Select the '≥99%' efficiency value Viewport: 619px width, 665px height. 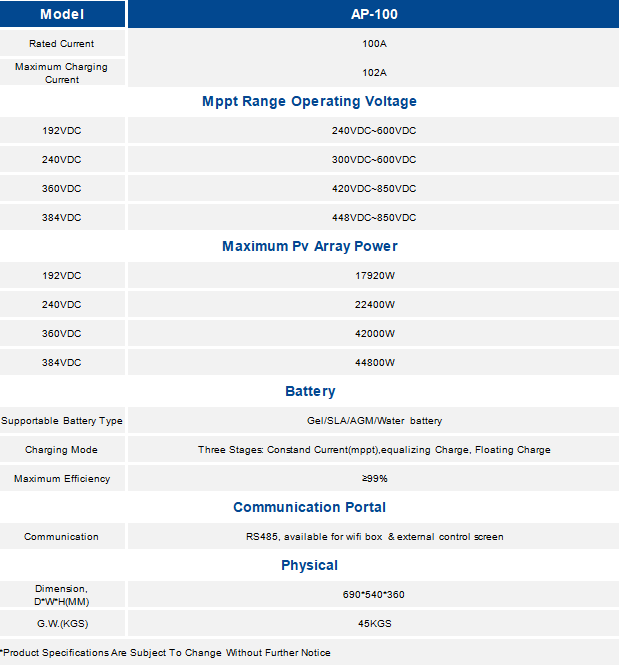tap(374, 479)
